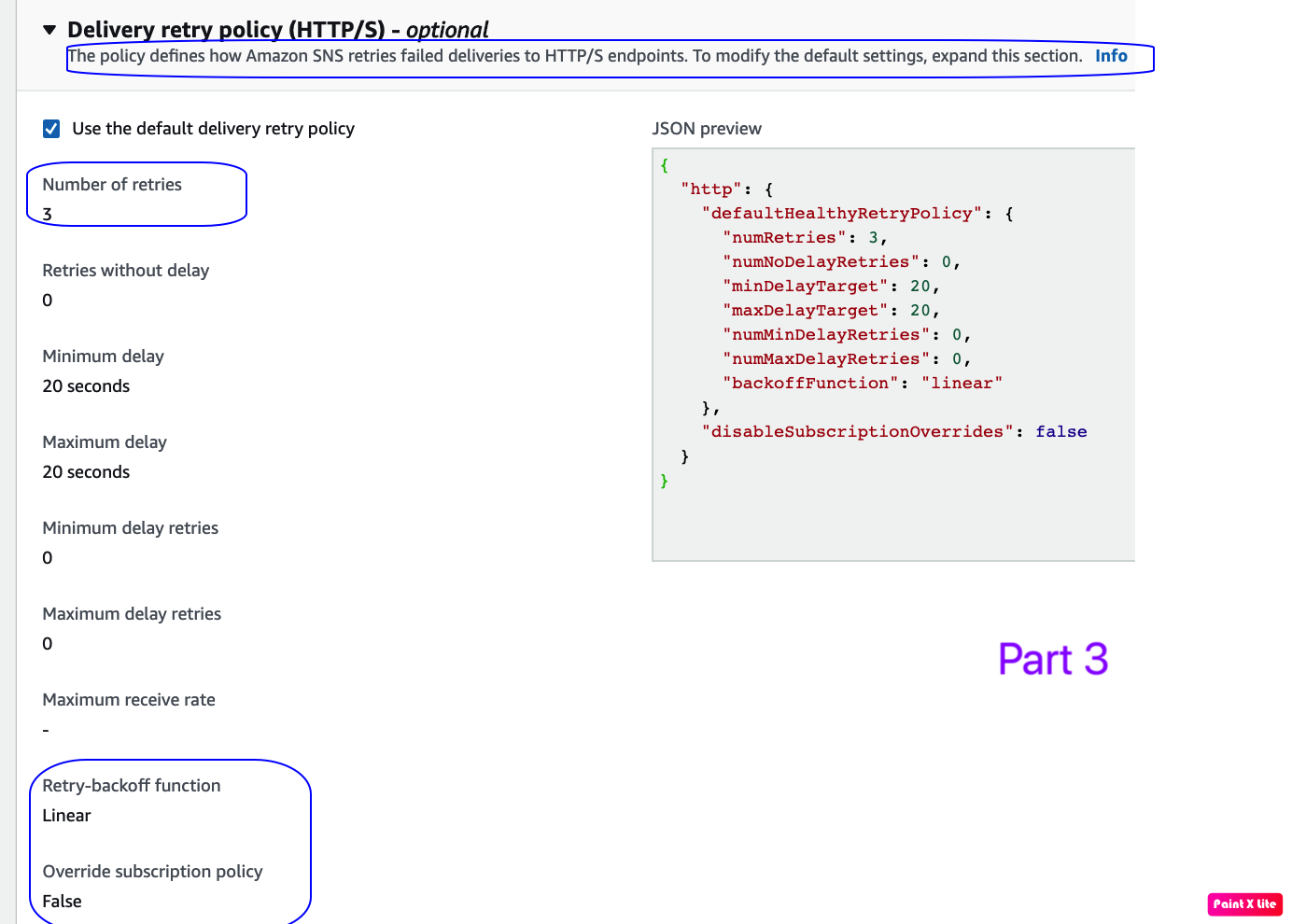
Task: Click 'disableSubscriptionOverrides' in the JSON code
Action: (856, 431)
